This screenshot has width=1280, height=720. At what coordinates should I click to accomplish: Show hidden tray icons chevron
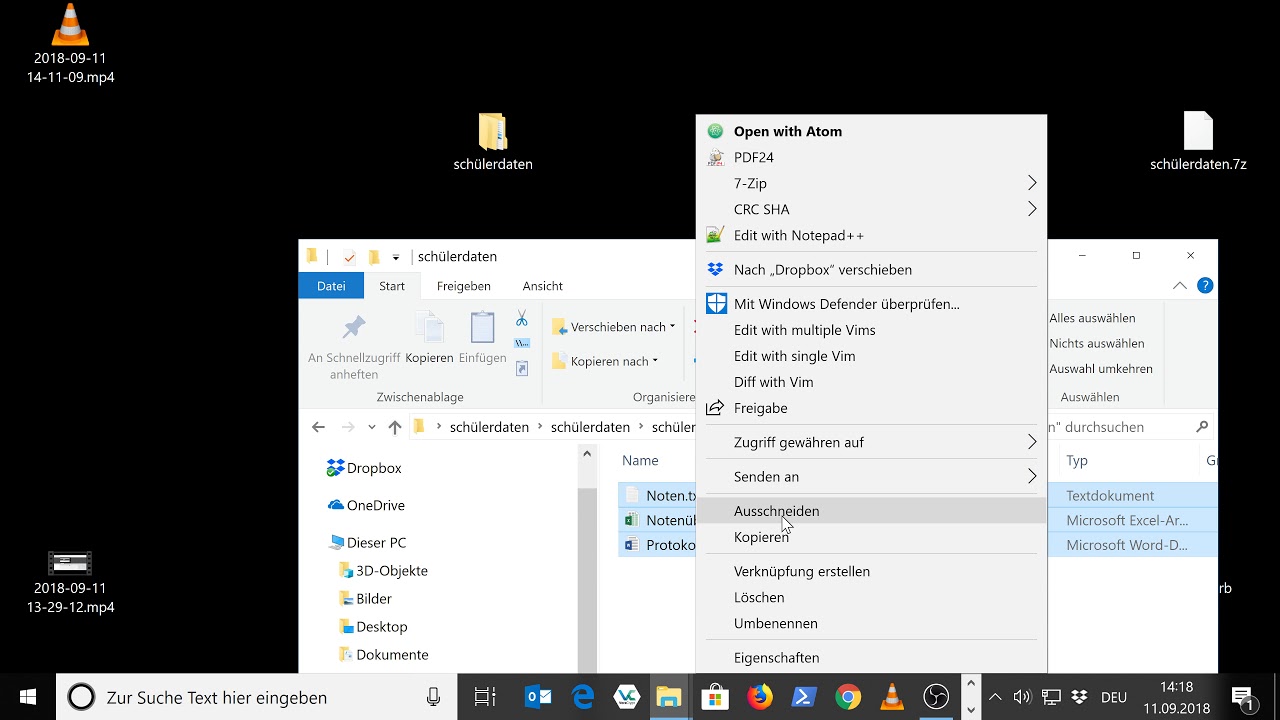coord(995,697)
